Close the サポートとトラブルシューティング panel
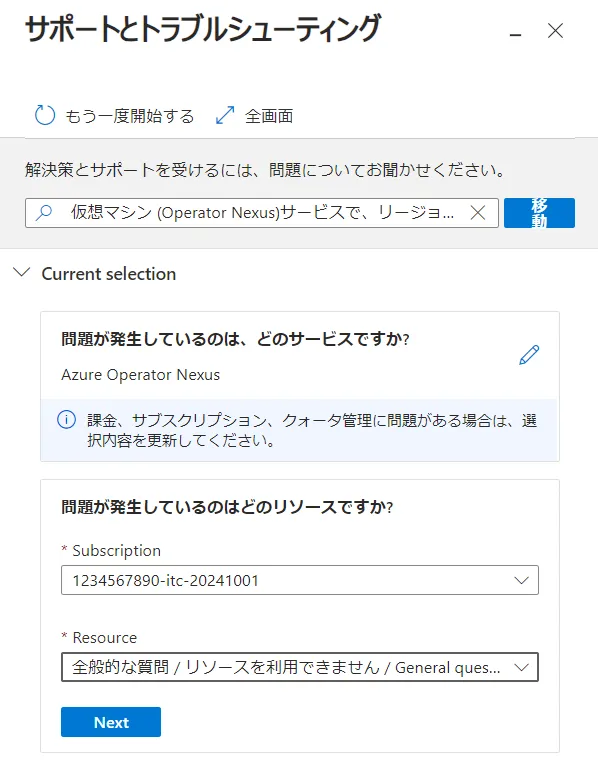 (x=555, y=31)
